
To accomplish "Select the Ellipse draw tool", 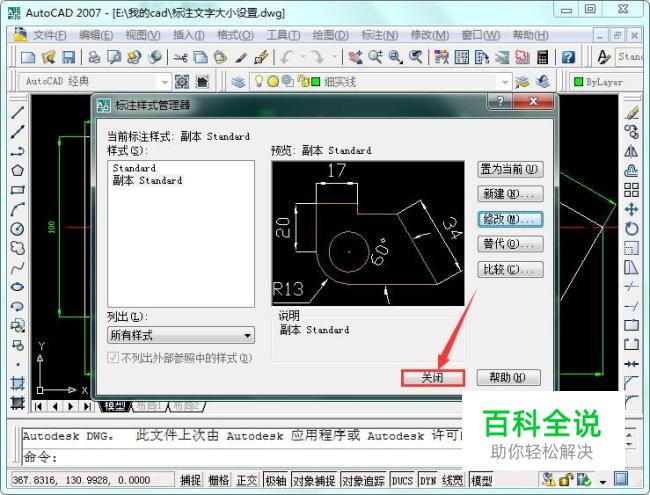I will [x=17, y=287].
